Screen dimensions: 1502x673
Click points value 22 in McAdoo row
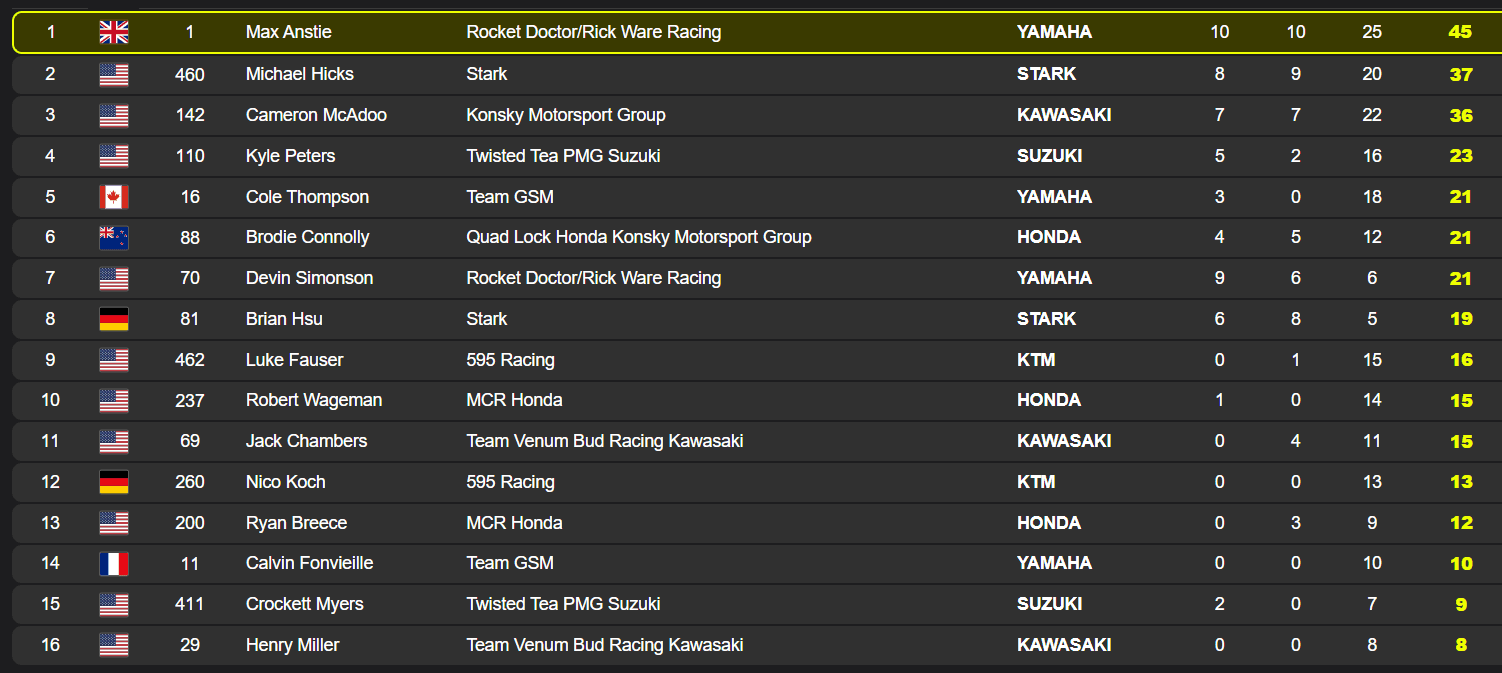click(1372, 115)
